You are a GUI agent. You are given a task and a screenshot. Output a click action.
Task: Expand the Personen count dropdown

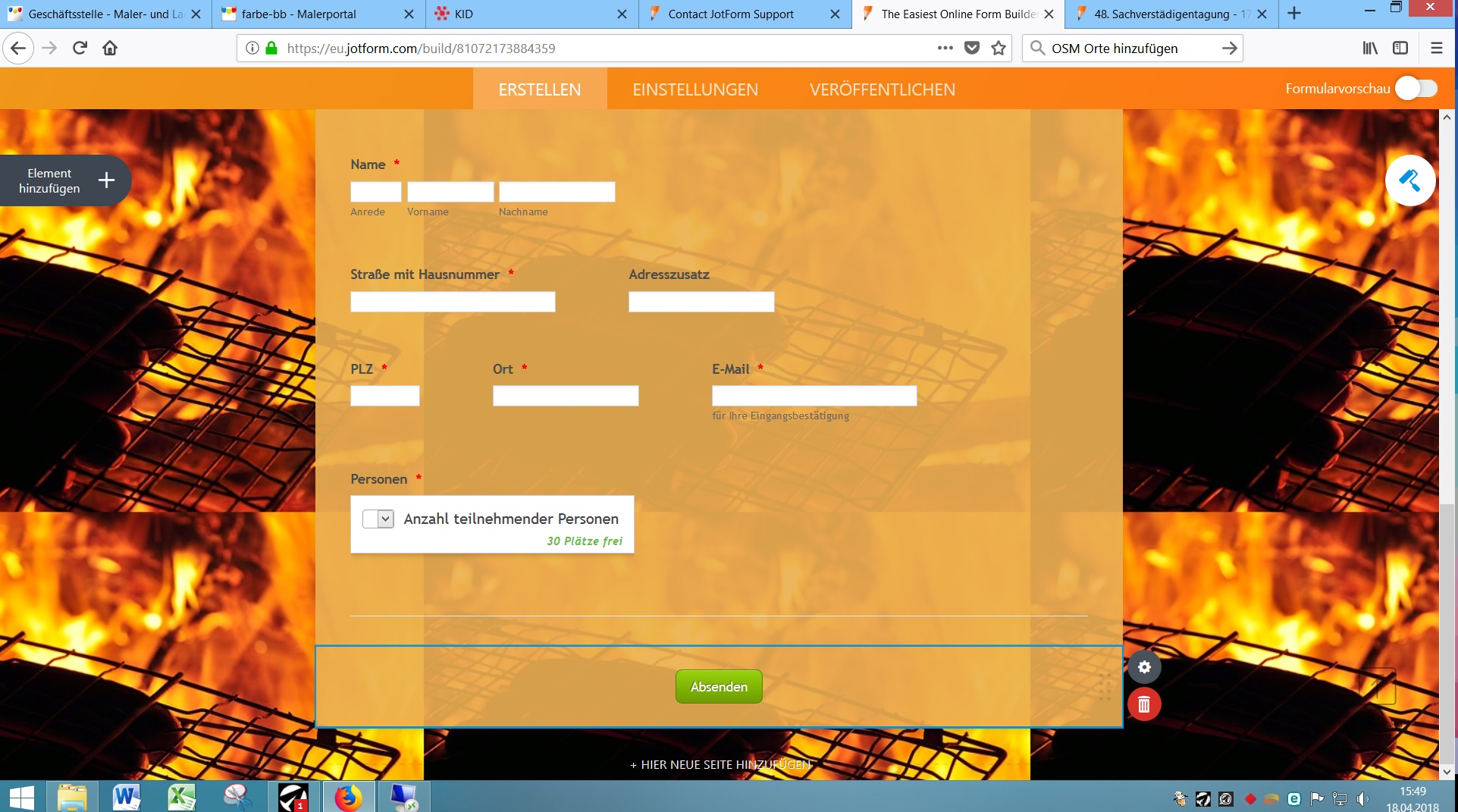[x=378, y=519]
